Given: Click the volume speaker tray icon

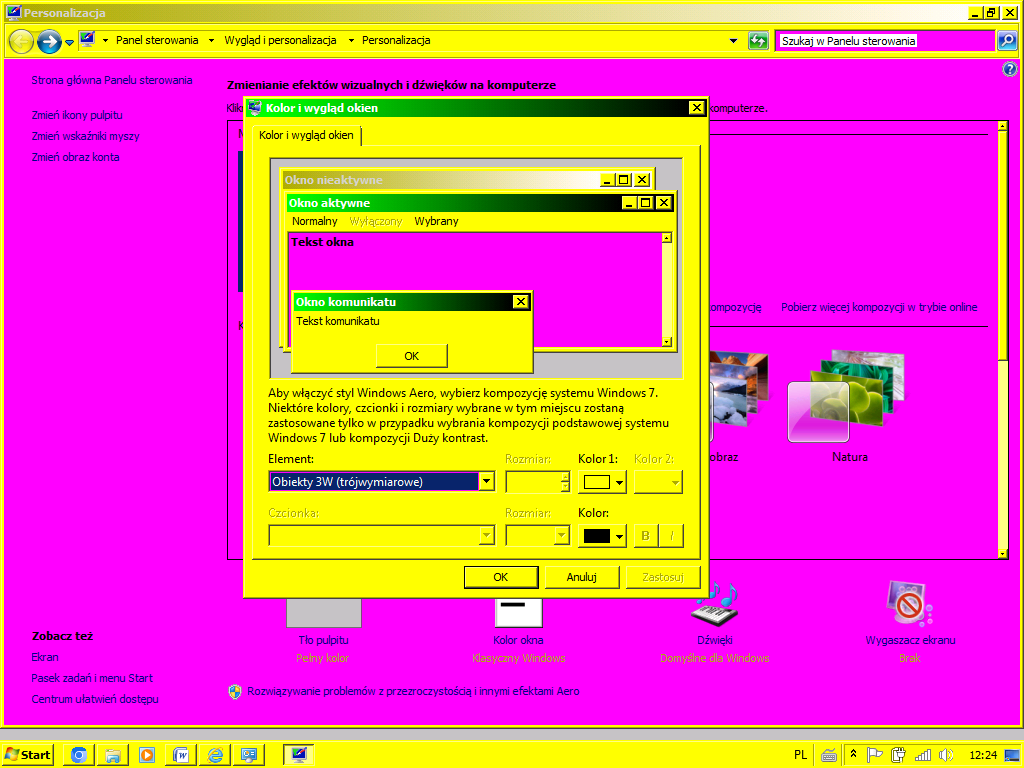Looking at the screenshot, I should point(945,755).
